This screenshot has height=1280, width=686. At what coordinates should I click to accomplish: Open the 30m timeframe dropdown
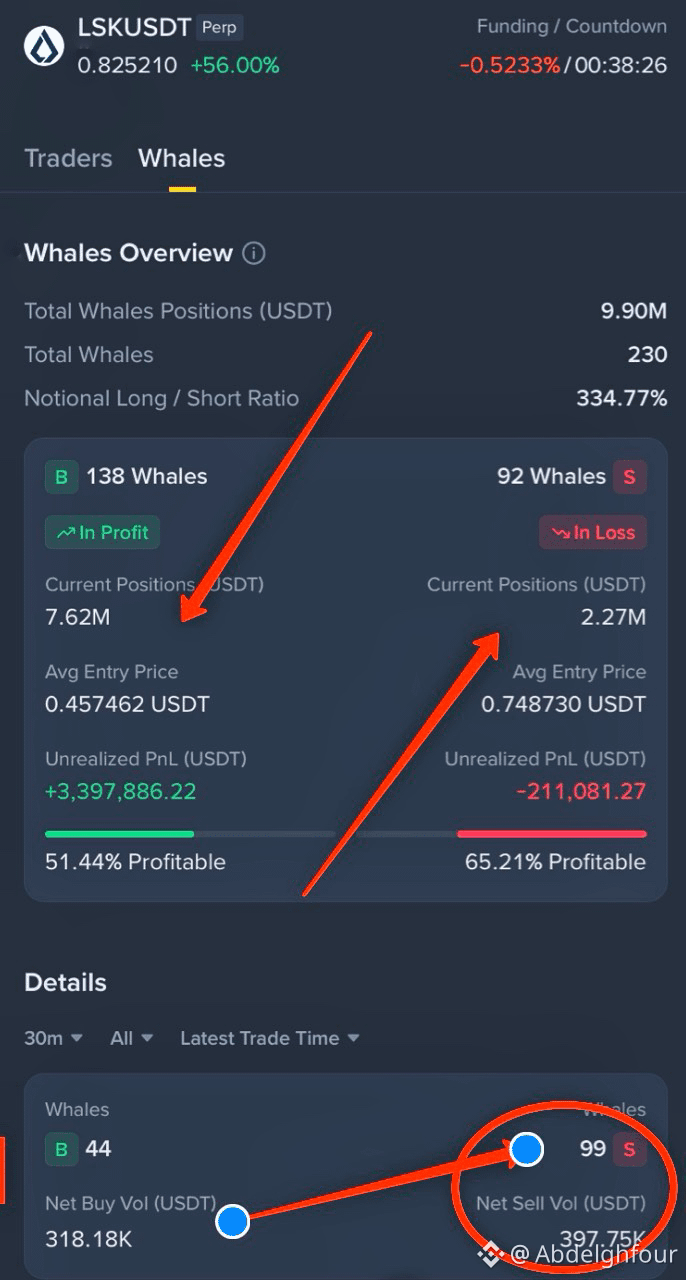[53, 1038]
